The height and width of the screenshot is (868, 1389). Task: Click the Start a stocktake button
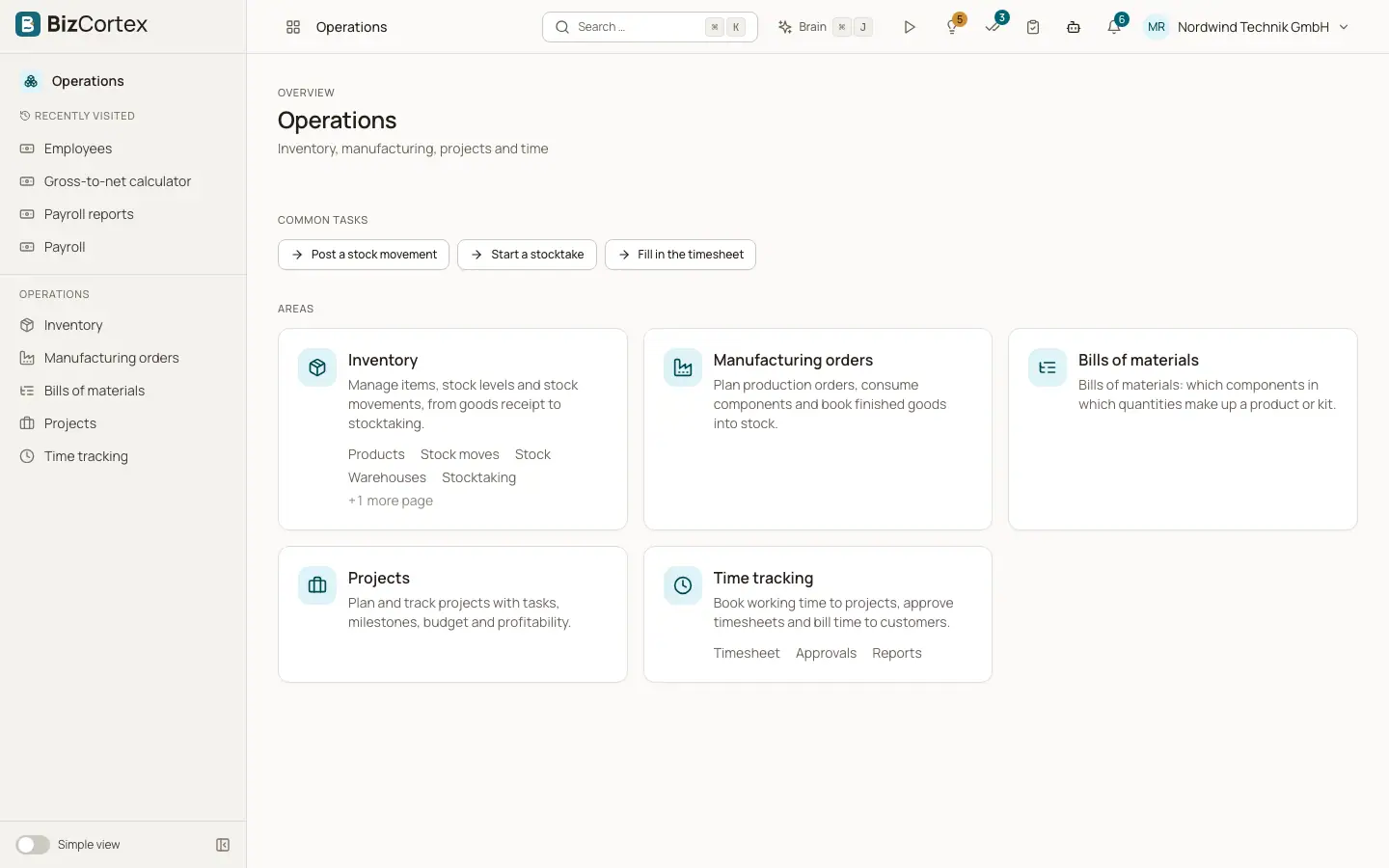527,255
